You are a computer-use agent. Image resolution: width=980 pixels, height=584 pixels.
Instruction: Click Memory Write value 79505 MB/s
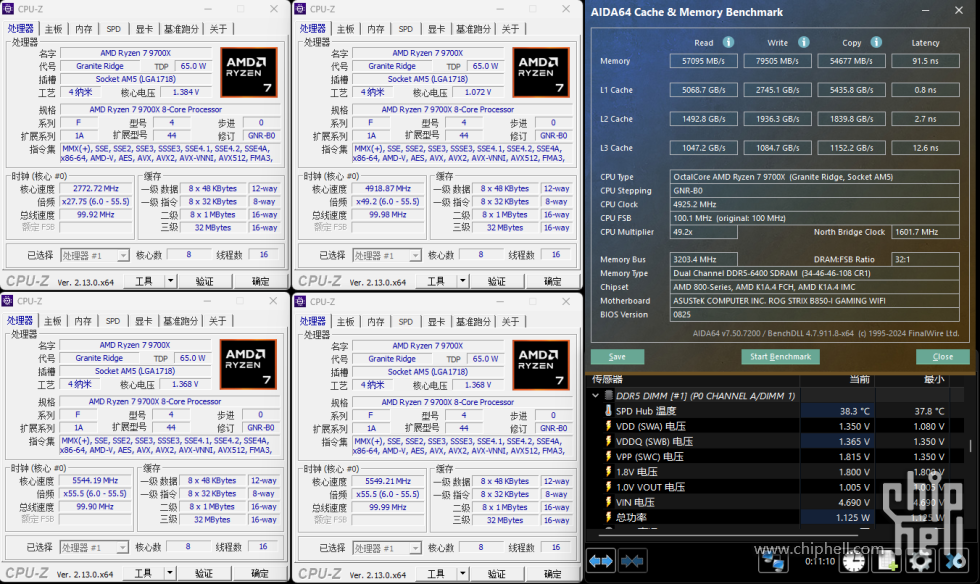pos(777,61)
